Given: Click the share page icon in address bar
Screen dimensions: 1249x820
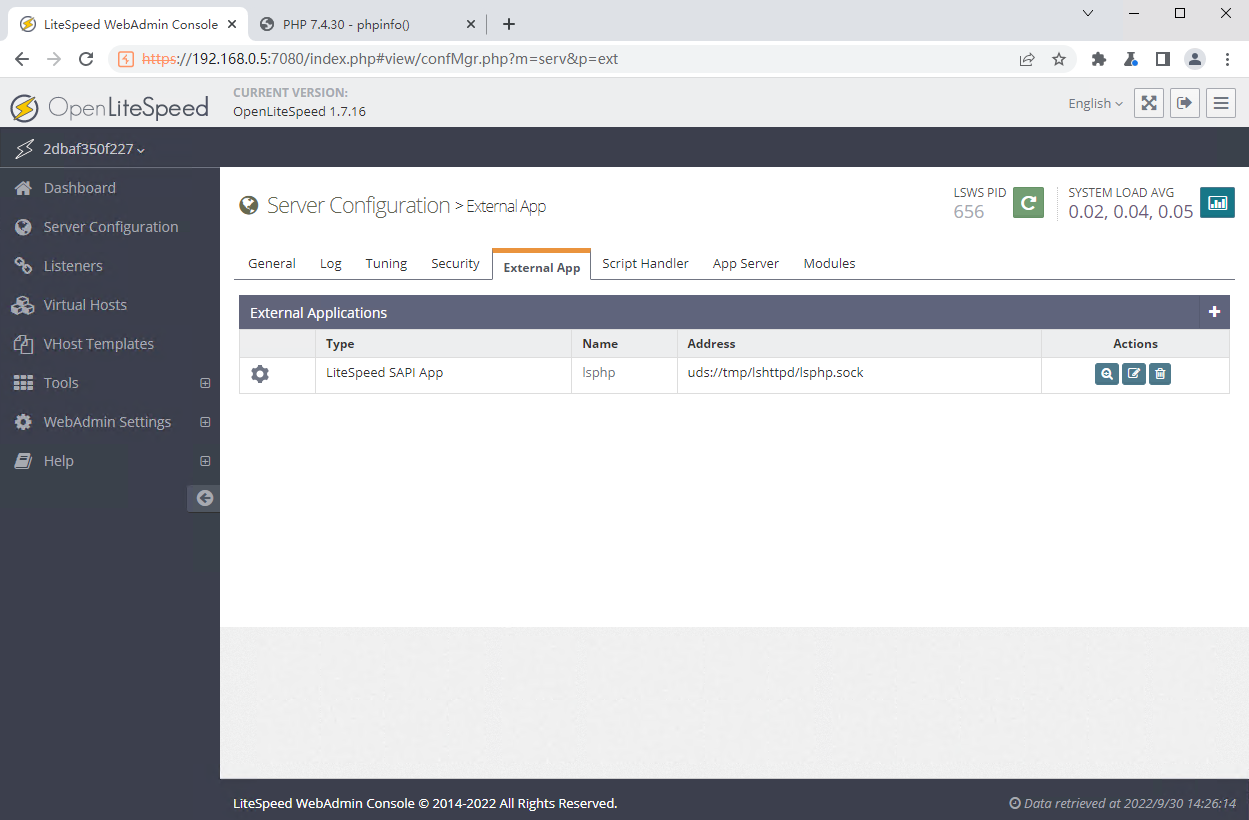Looking at the screenshot, I should click(x=1027, y=59).
